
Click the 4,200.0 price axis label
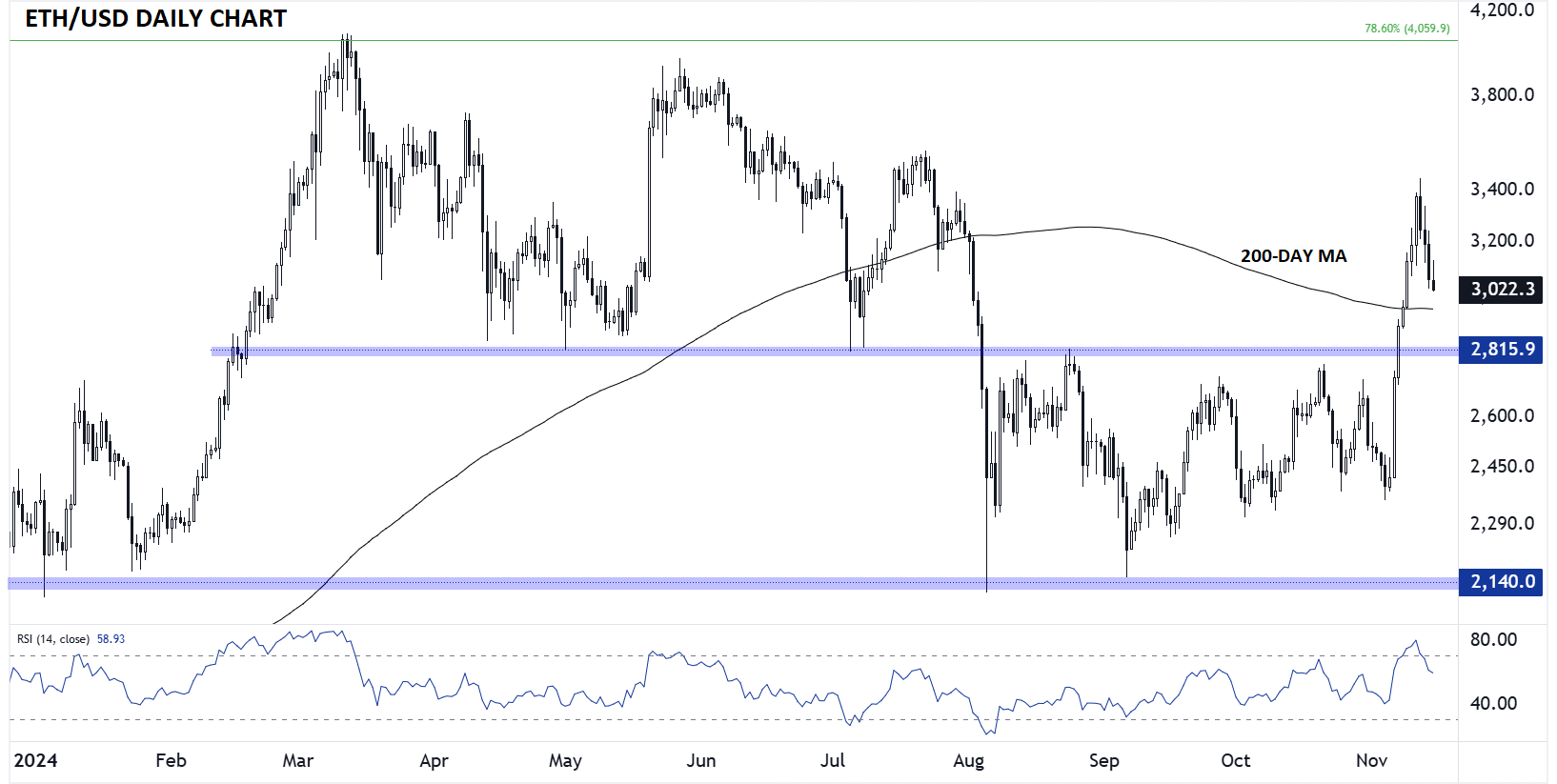pos(1503,10)
